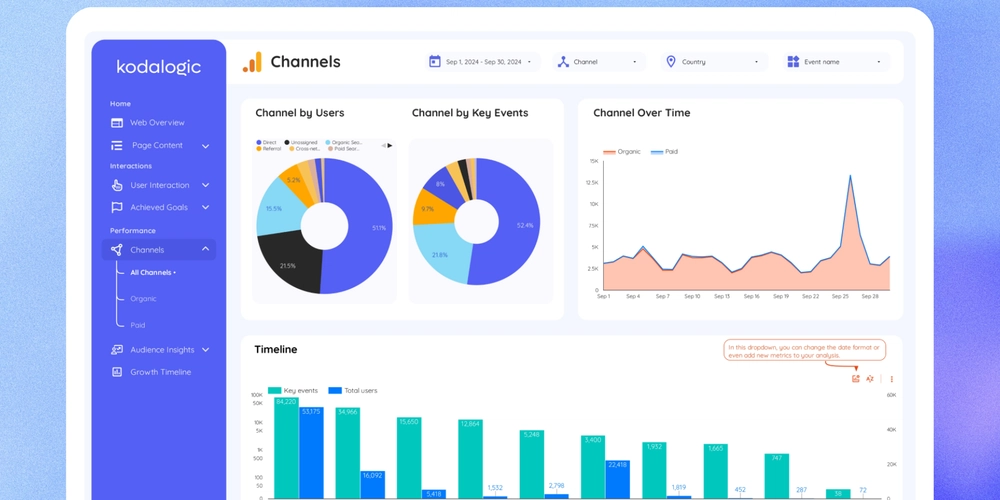Viewport: 1000px width, 500px height.
Task: Click the 53,175 total users bar
Action: (x=311, y=452)
